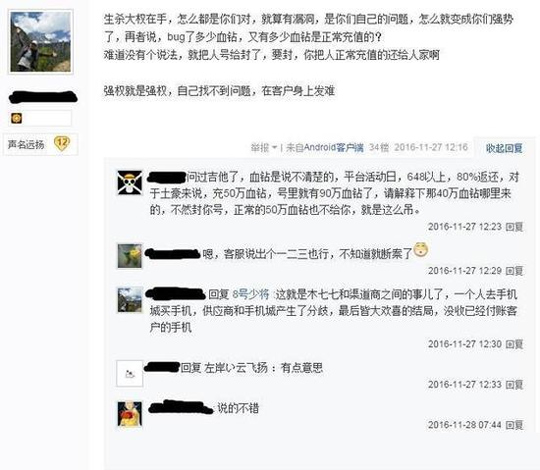Click the pirate skull avatar icon
This screenshot has height=470, width=540.
point(129,182)
